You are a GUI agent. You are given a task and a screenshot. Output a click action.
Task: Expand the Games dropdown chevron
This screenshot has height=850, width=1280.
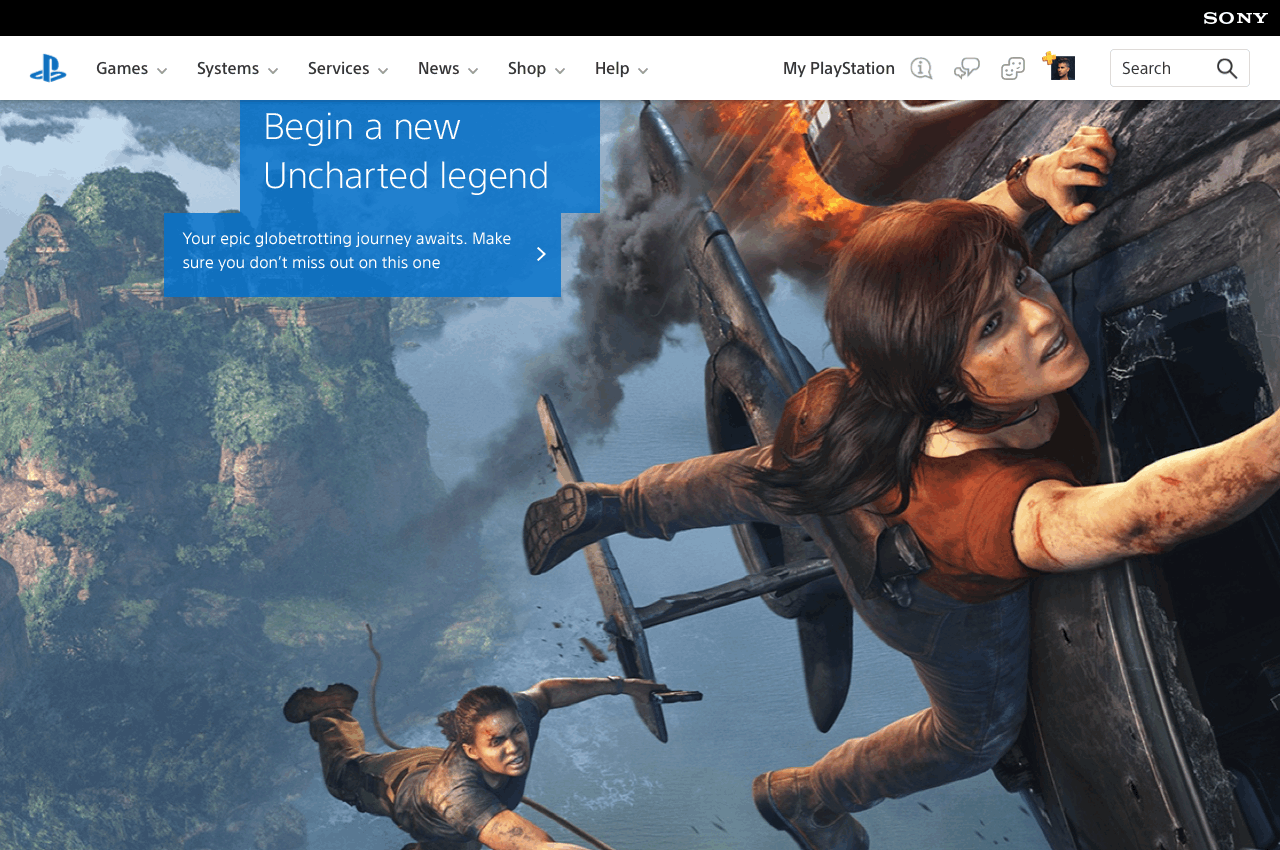pos(162,70)
